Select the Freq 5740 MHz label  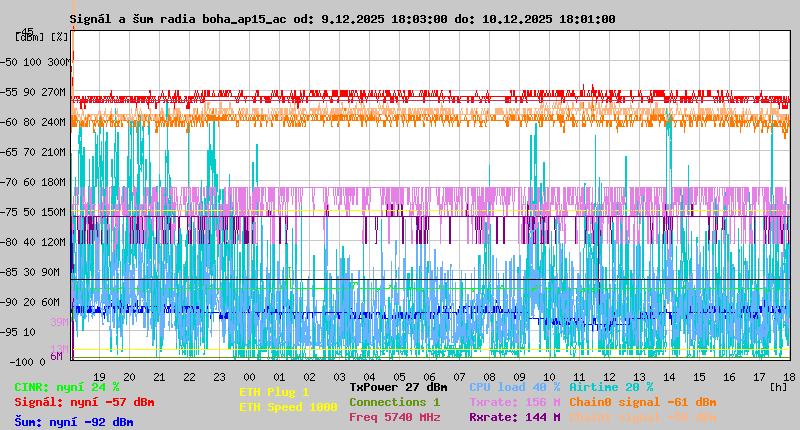(x=394, y=417)
